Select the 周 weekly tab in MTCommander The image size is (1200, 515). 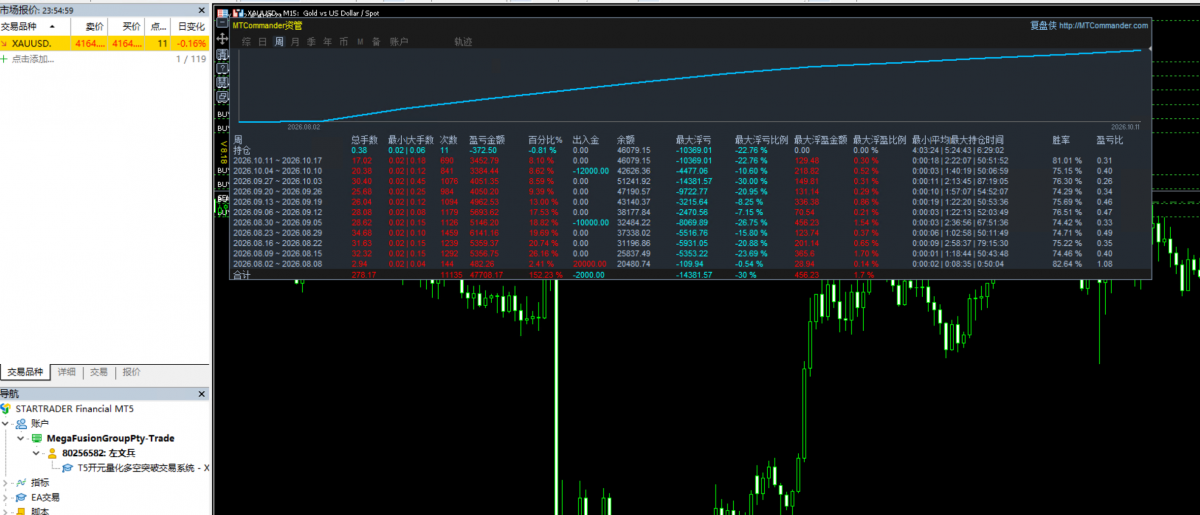tap(279, 42)
